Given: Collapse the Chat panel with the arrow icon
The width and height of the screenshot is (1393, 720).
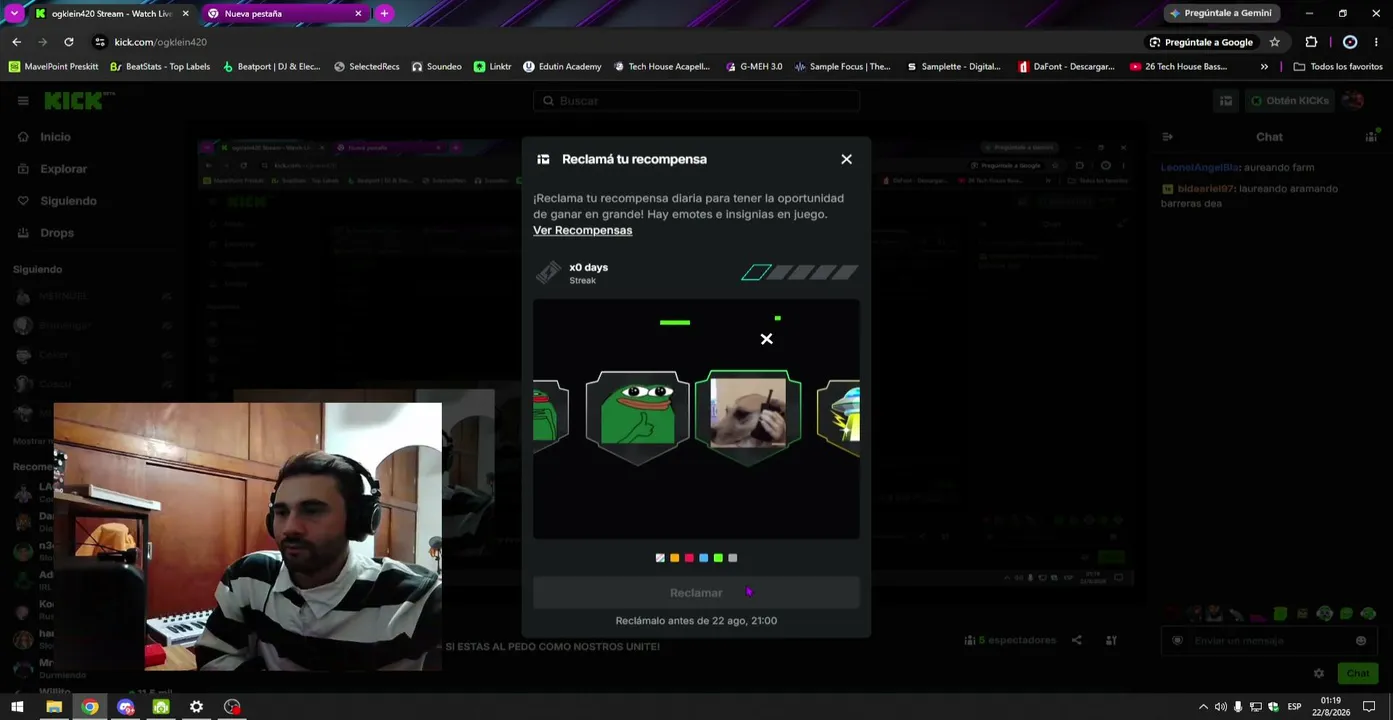Looking at the screenshot, I should point(1167,137).
